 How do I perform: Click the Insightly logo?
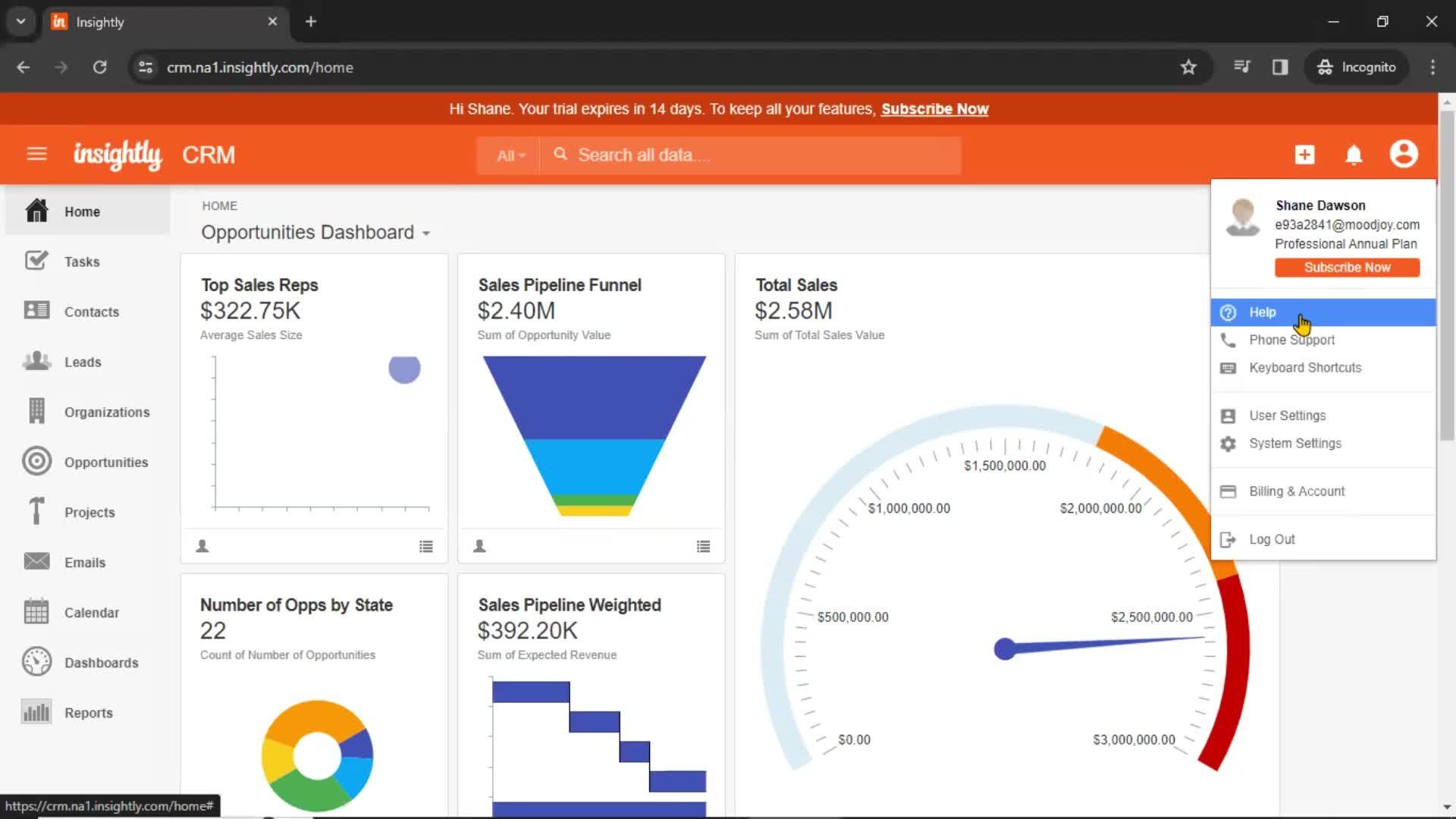(x=118, y=155)
